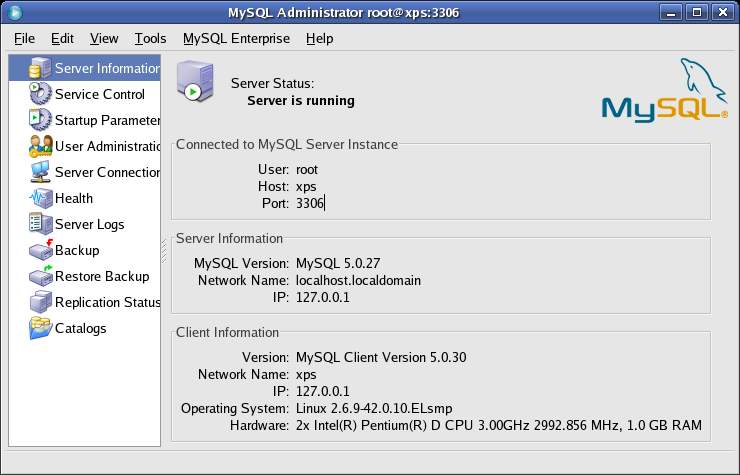
Task: Select the User Administration icon
Action: (x=40, y=146)
